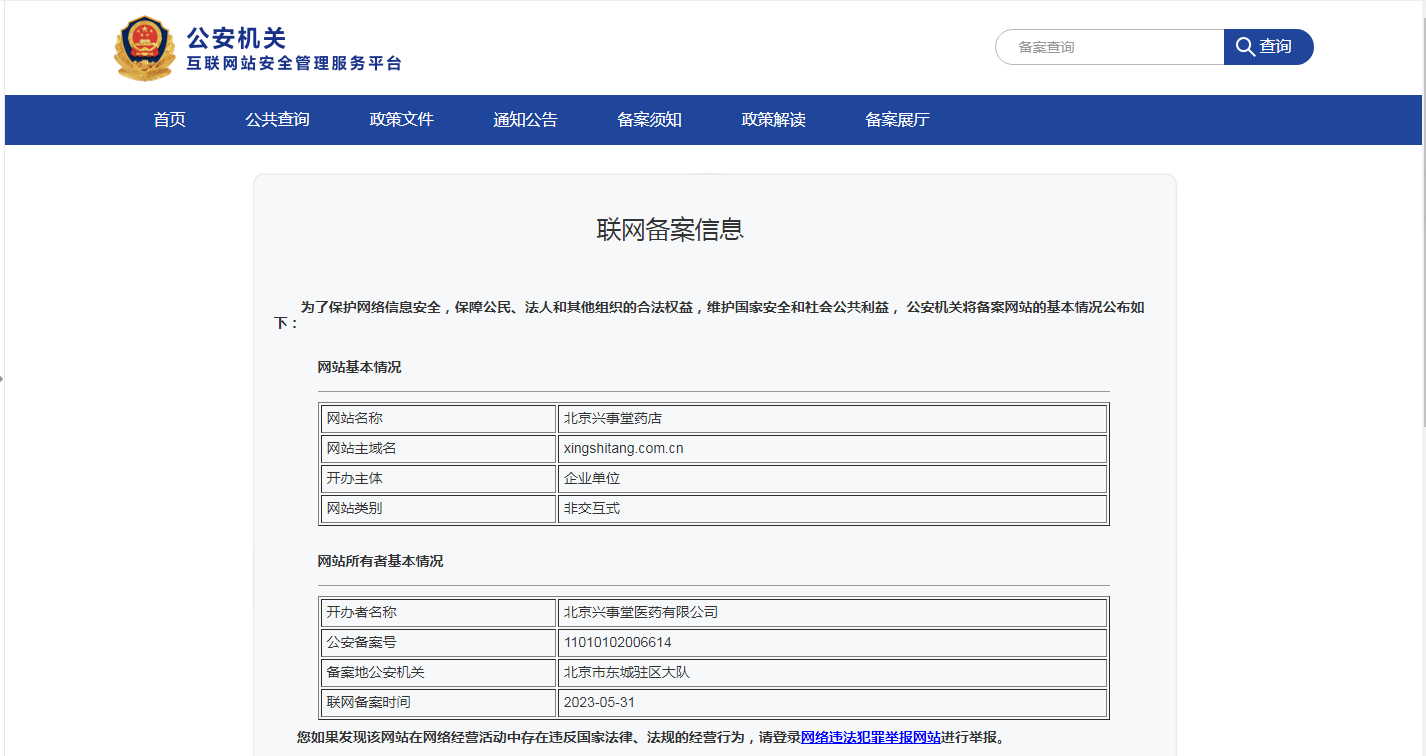Click the small arrow on left edge
1426x756 pixels.
(x=2, y=379)
